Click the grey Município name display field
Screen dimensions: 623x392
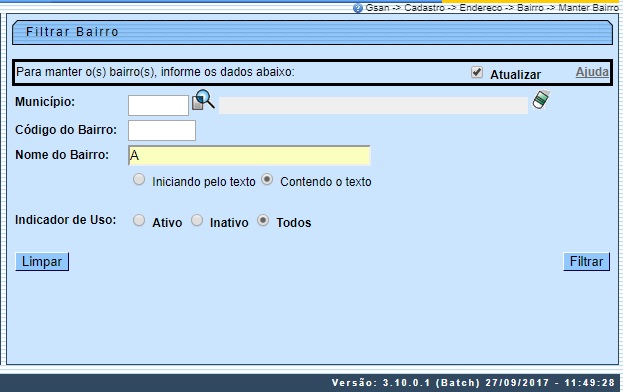pos(373,105)
